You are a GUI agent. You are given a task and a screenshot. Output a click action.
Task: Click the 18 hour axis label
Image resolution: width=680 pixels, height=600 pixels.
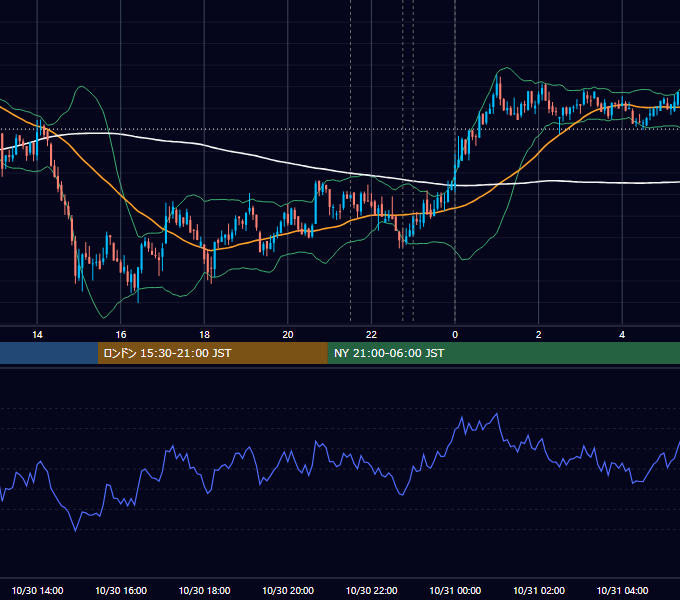204,335
